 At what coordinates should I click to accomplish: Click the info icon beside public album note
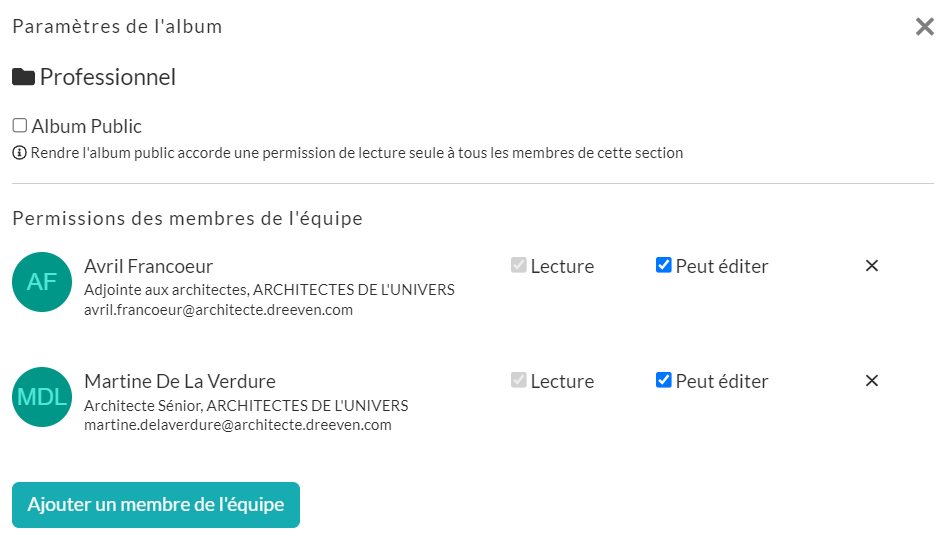click(x=19, y=153)
